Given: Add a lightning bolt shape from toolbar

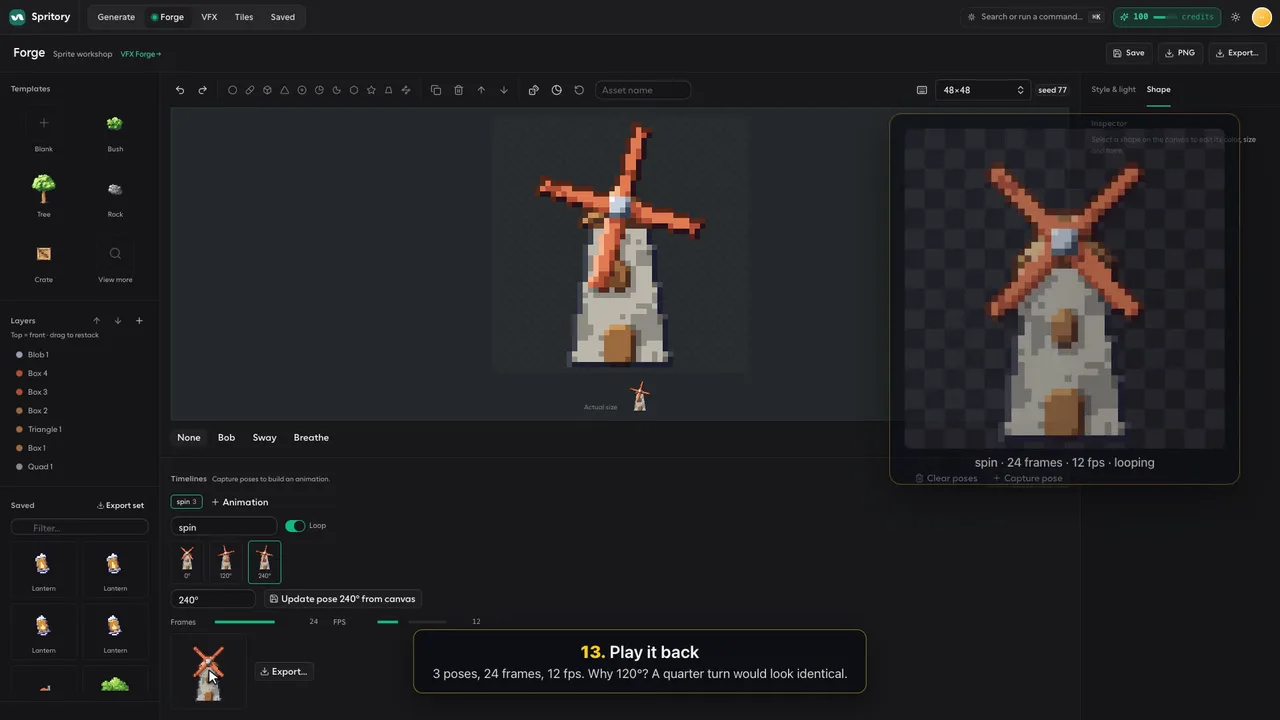Looking at the screenshot, I should 406,90.
